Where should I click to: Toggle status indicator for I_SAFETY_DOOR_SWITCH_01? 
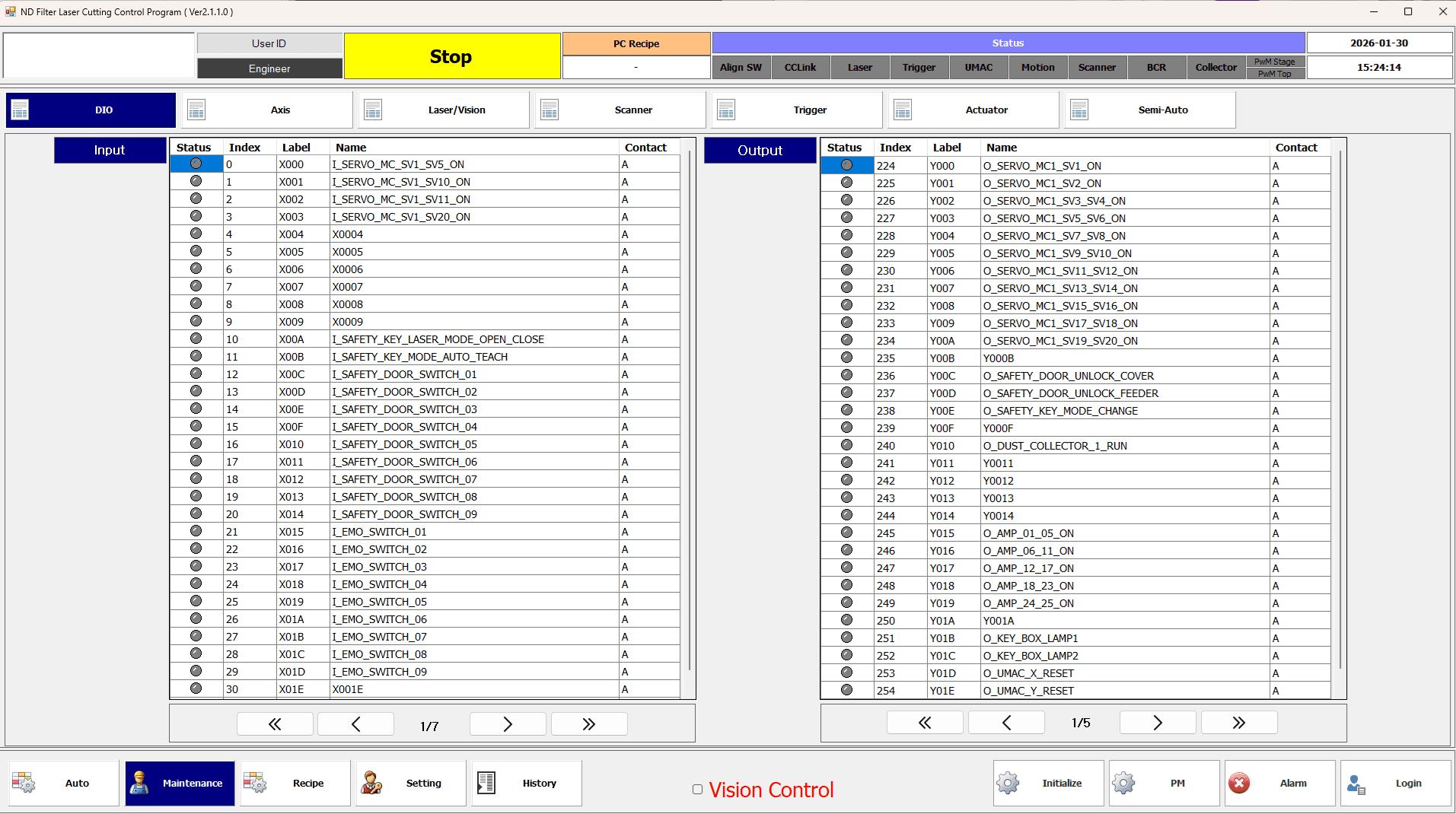tap(196, 374)
